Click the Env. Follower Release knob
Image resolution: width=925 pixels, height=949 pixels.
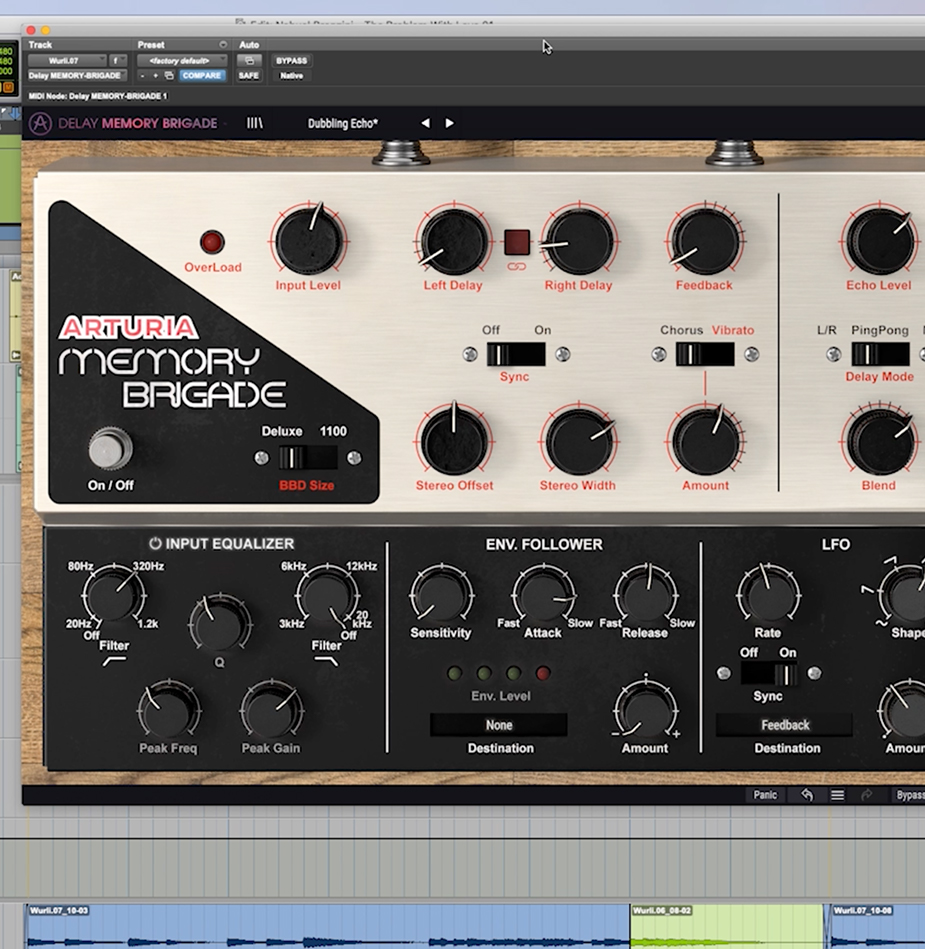645,594
